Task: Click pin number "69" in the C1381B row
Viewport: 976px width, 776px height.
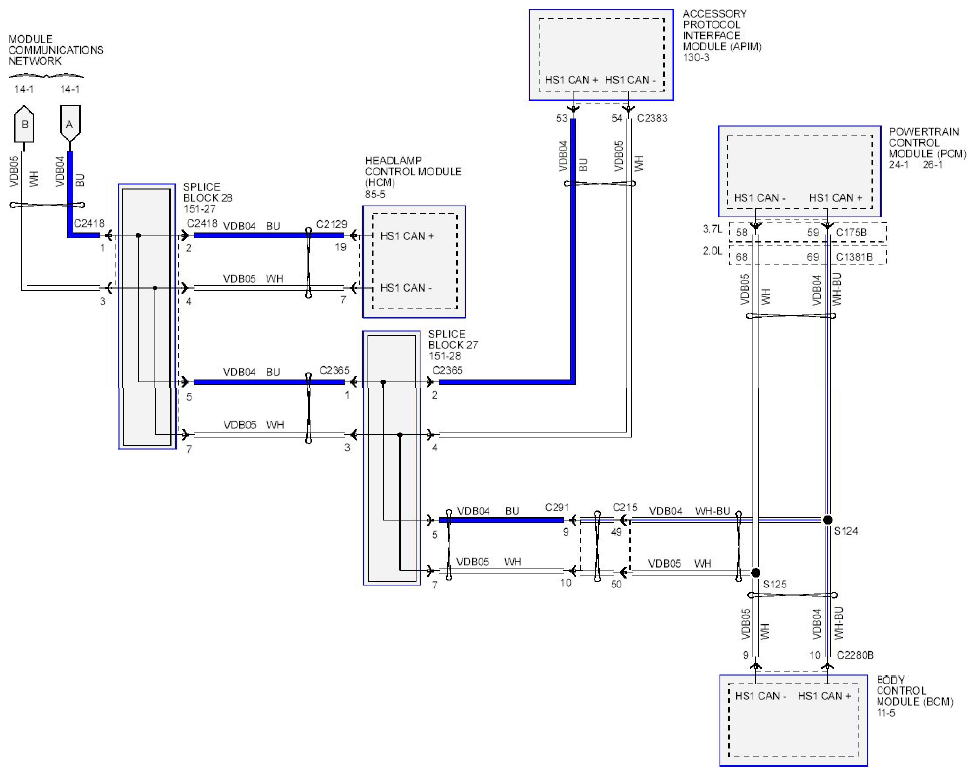Action: coord(813,257)
